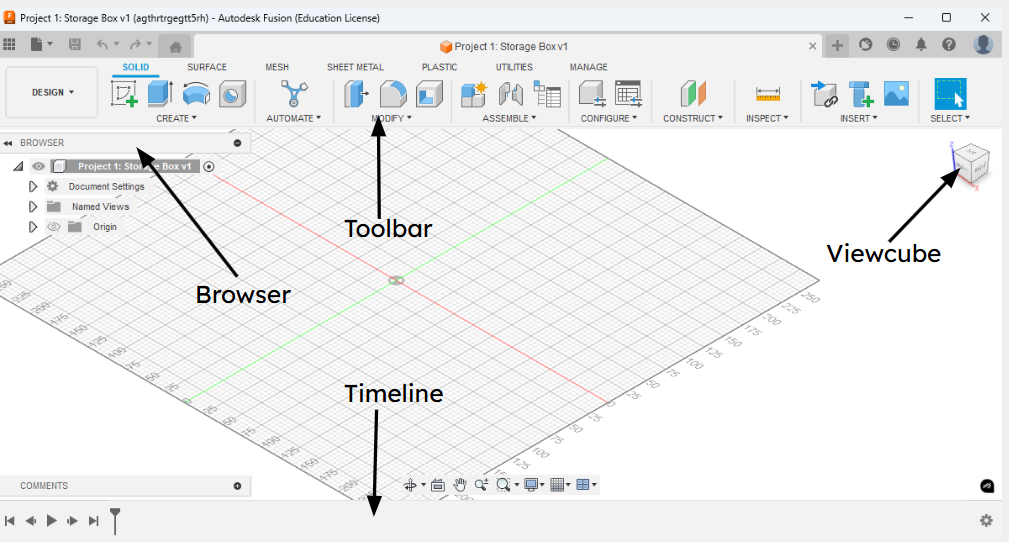This screenshot has width=1009, height=542.
Task: Show the hidden Origin folder
Action: tap(54, 227)
